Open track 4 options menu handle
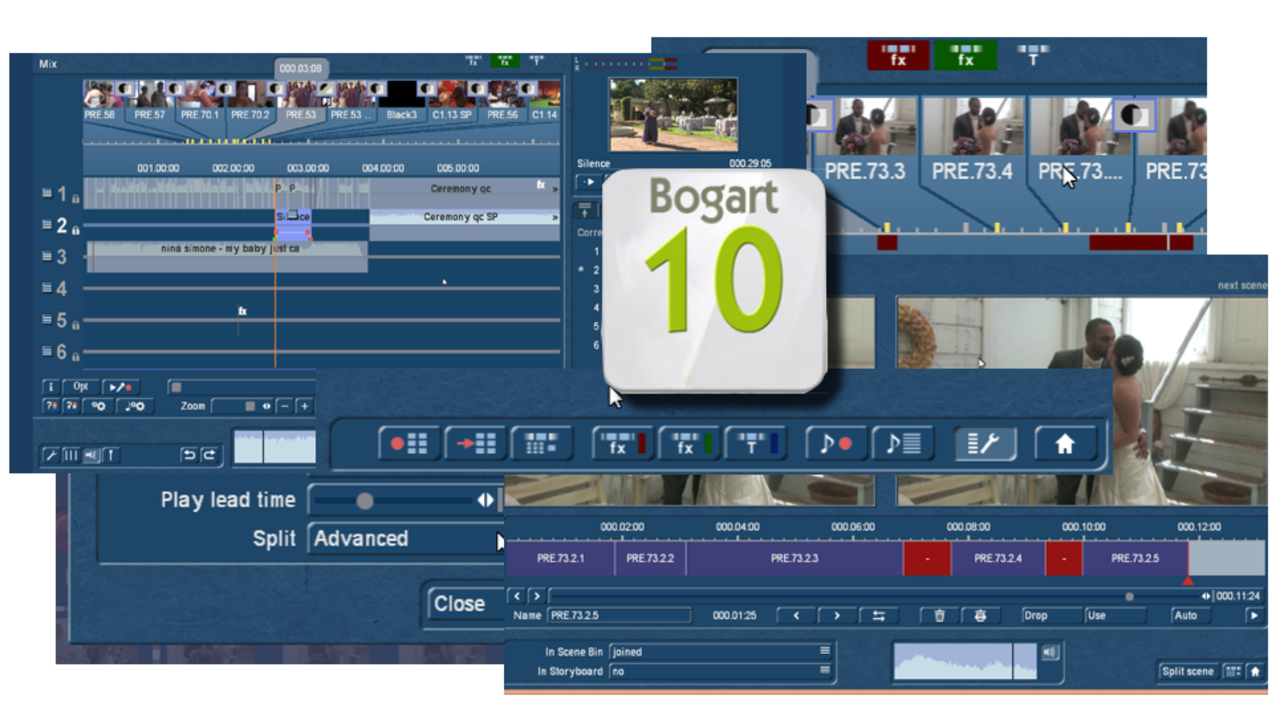1280x720 pixels. pyautogui.click(x=46, y=288)
